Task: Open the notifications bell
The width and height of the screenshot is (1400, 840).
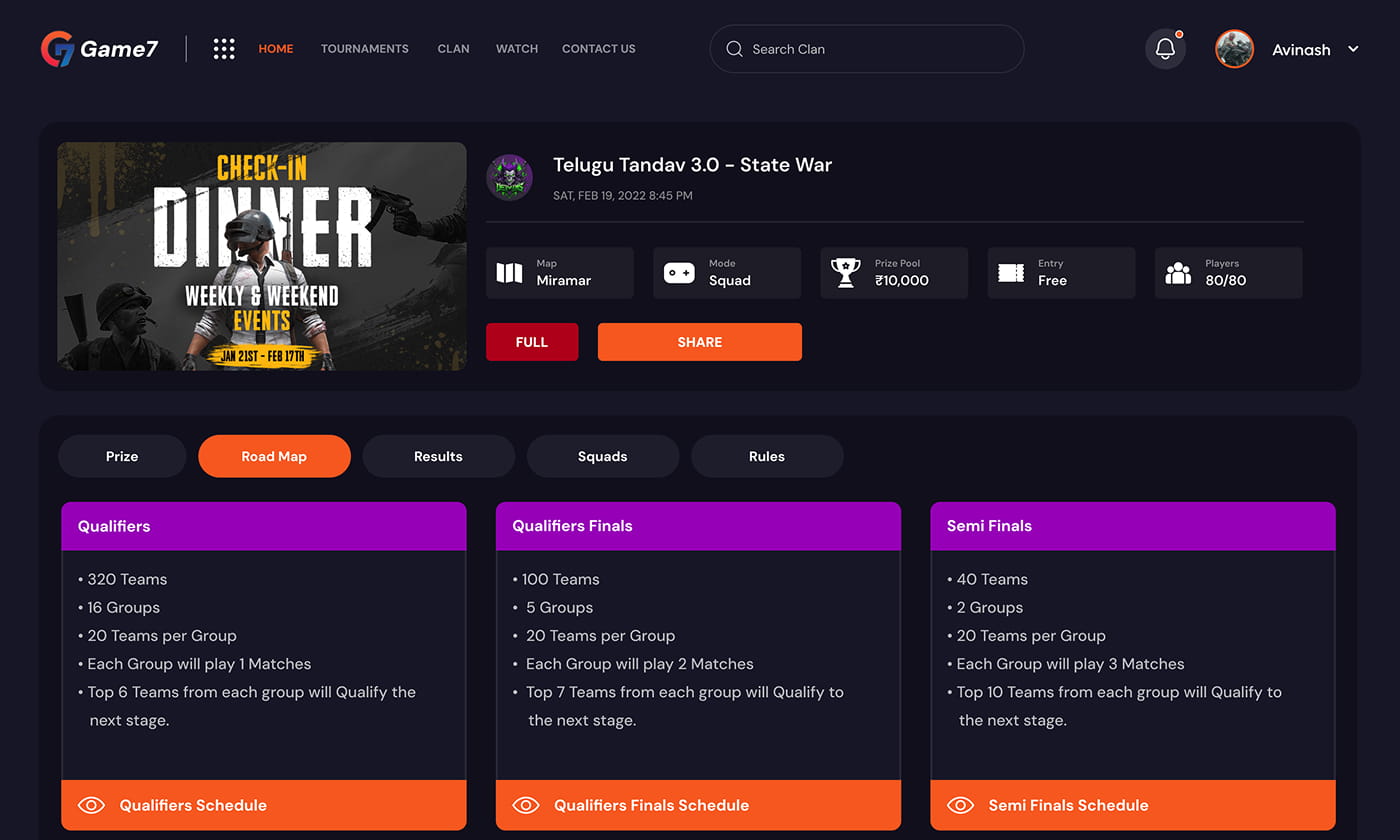Action: tap(1165, 49)
